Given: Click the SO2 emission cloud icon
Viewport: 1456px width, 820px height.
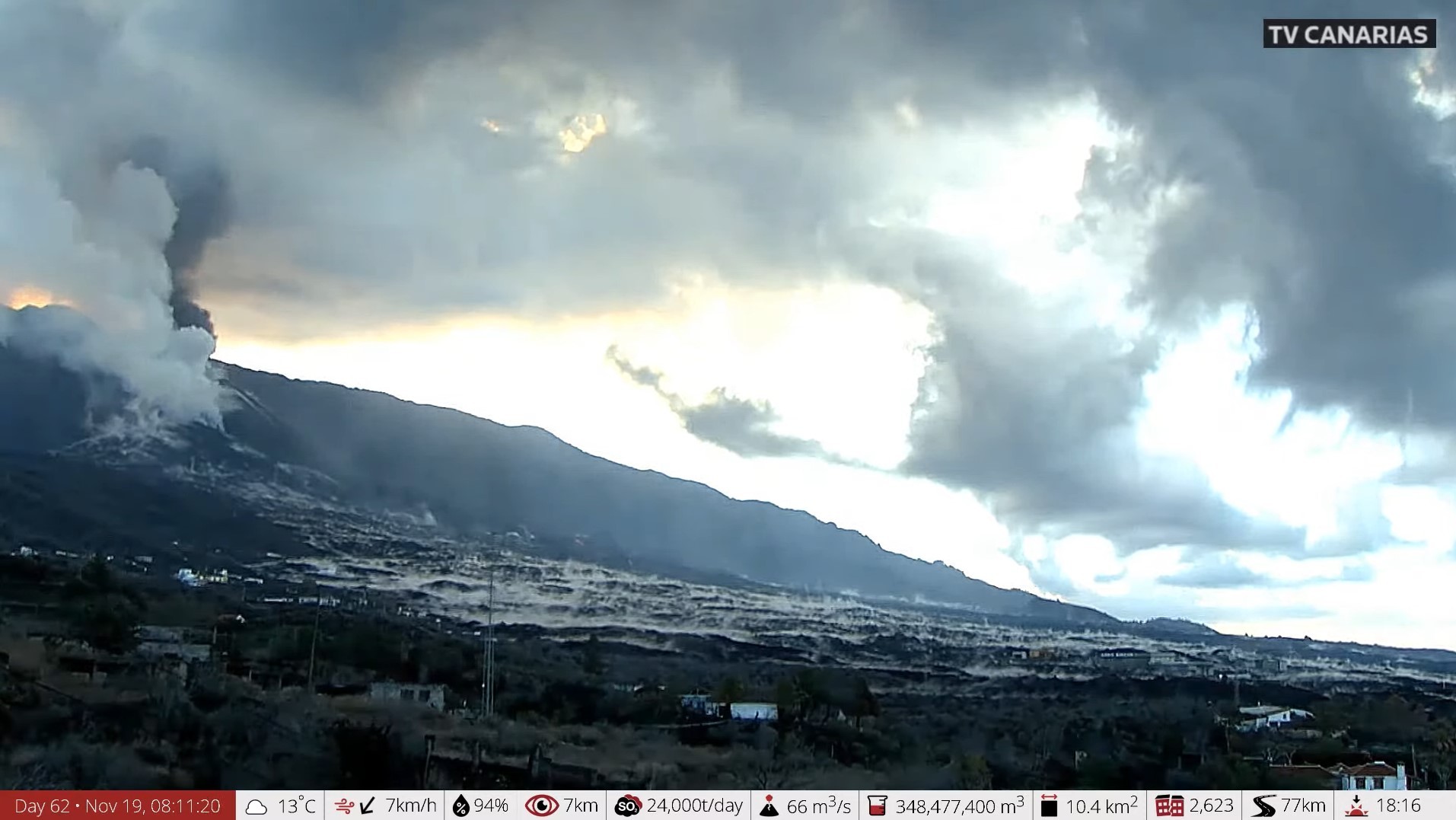Looking at the screenshot, I should tap(628, 806).
